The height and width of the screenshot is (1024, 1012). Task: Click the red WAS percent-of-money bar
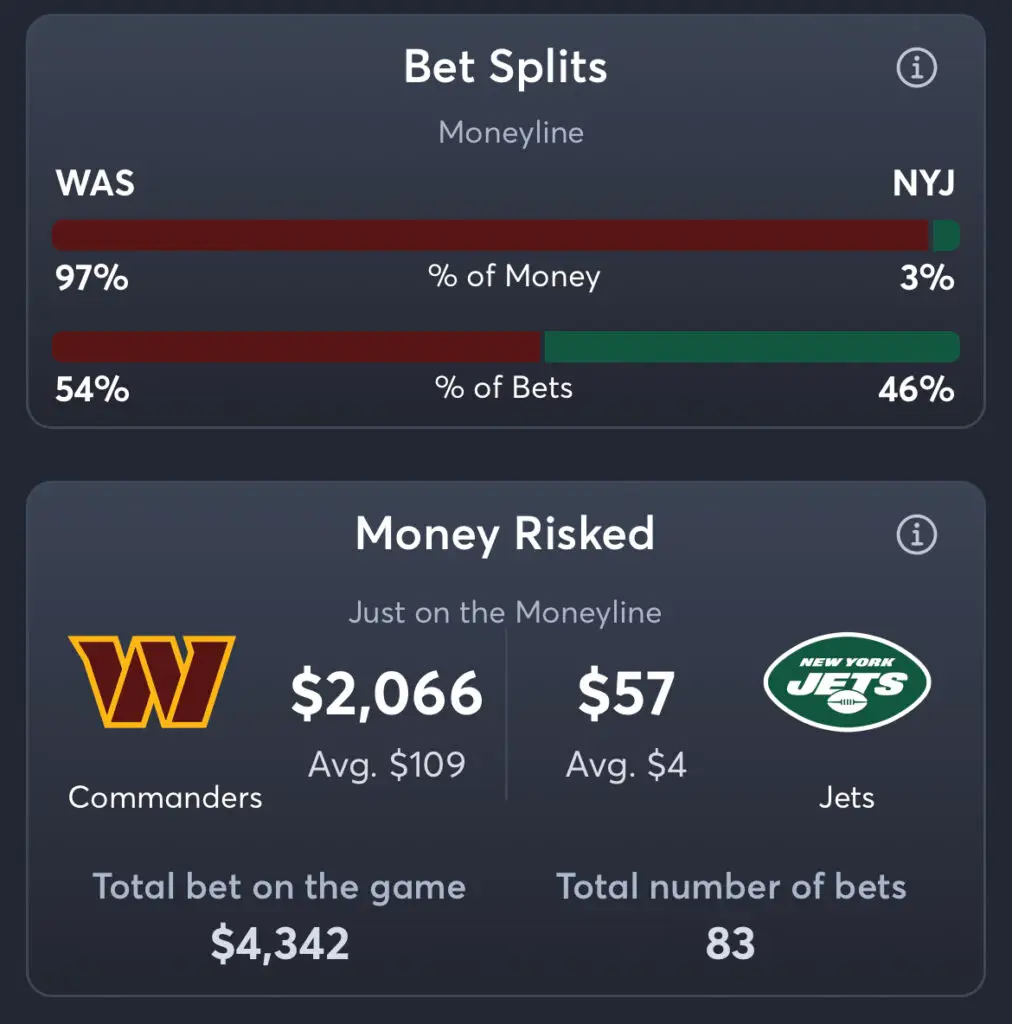click(x=492, y=235)
